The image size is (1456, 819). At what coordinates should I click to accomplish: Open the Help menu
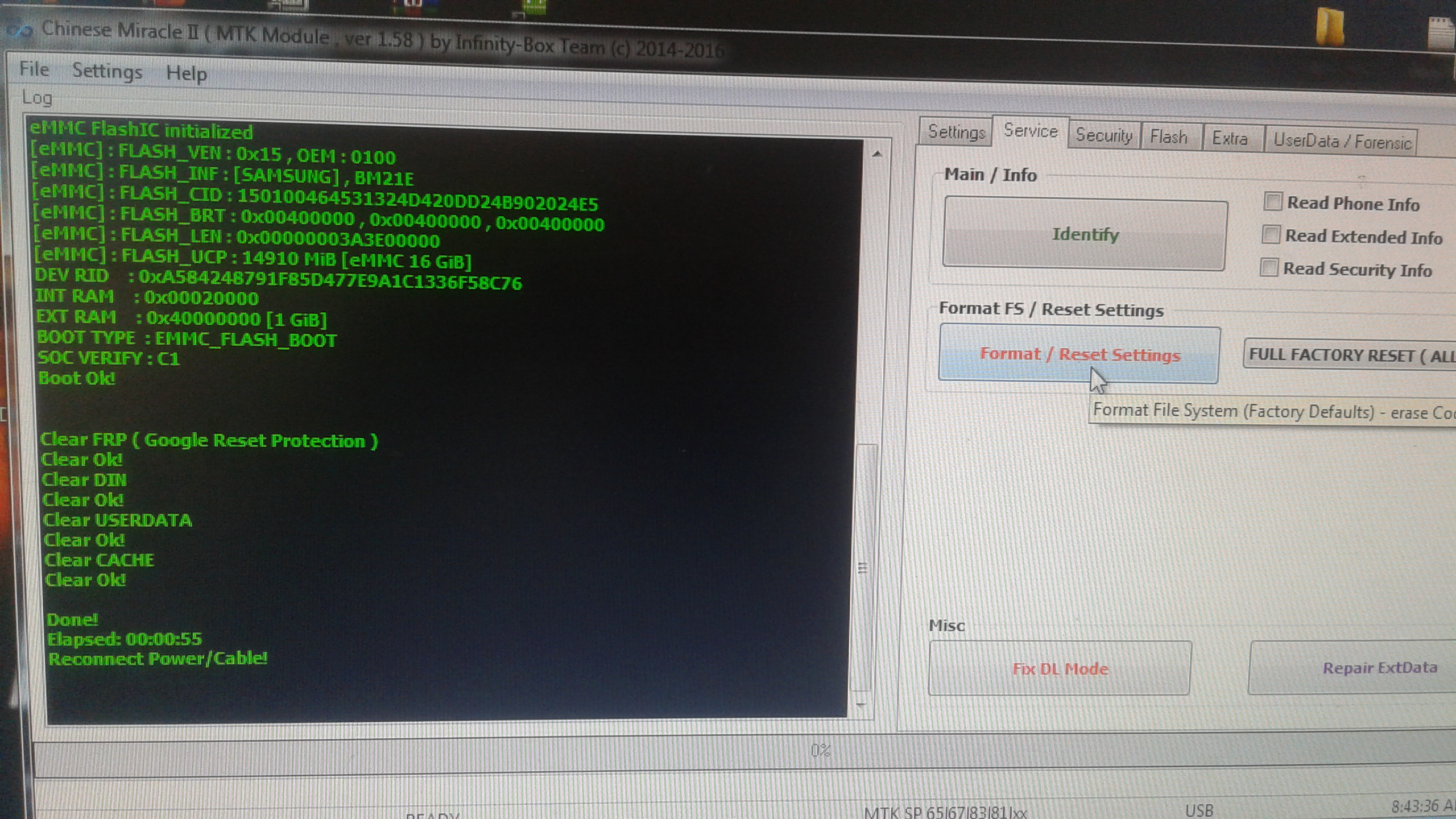186,74
